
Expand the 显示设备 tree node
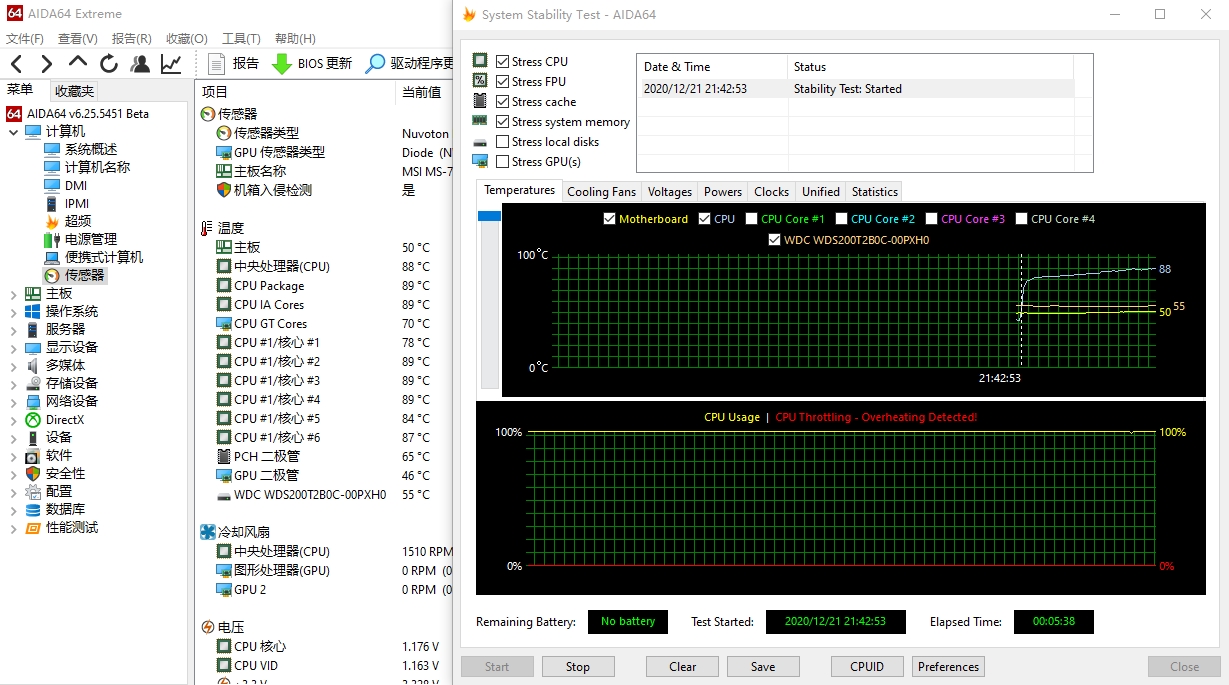point(13,347)
